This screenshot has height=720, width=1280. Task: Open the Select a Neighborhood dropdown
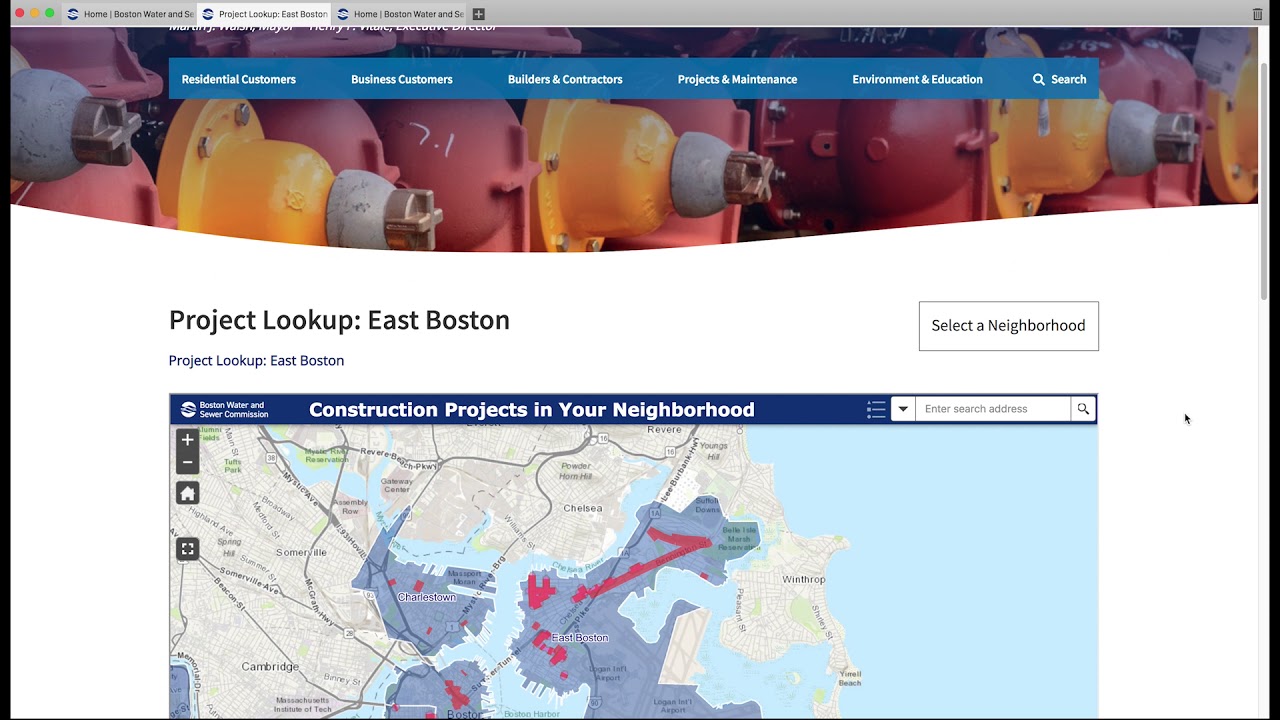pos(1008,326)
